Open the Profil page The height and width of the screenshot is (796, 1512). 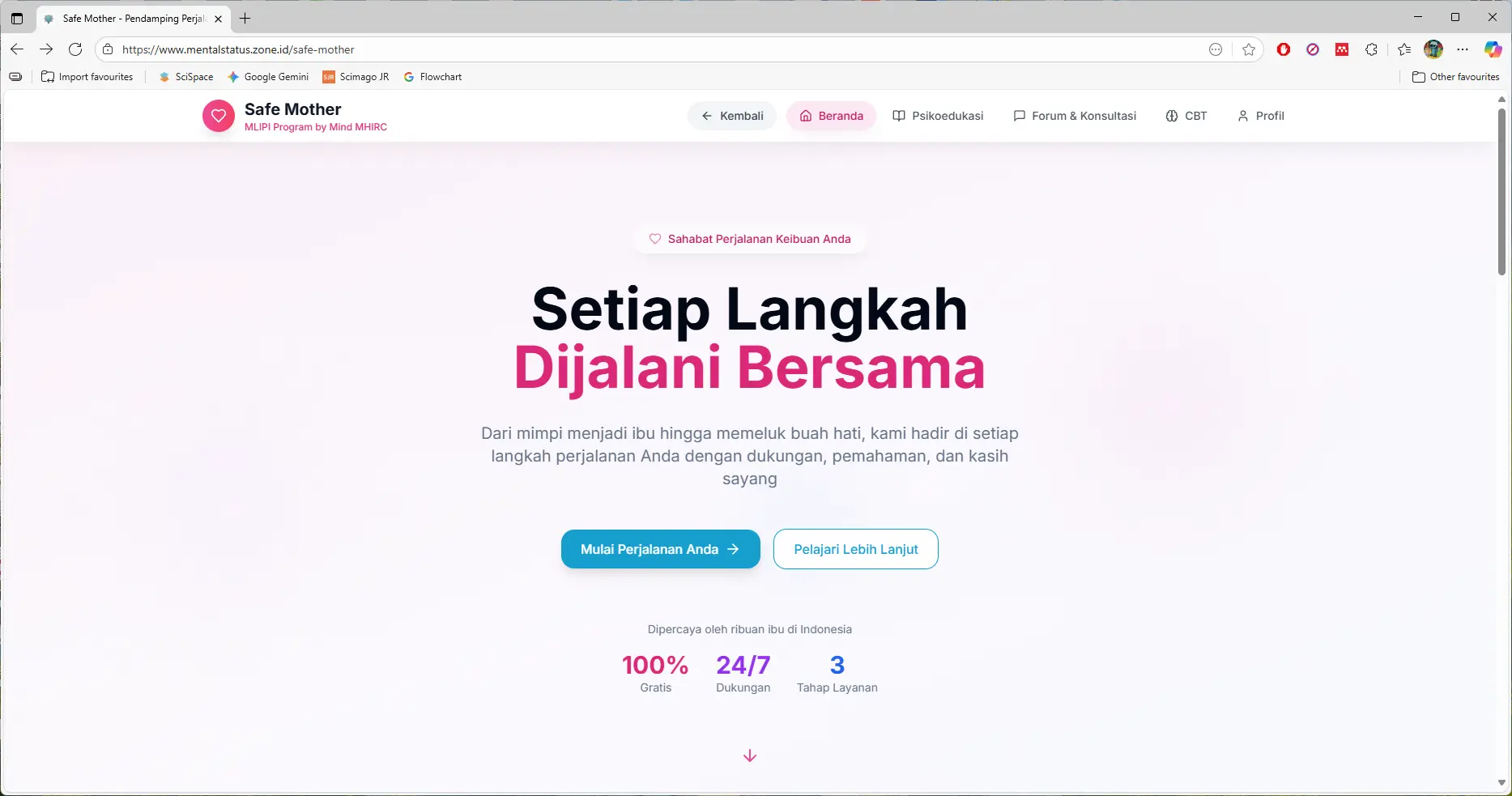tap(1261, 116)
